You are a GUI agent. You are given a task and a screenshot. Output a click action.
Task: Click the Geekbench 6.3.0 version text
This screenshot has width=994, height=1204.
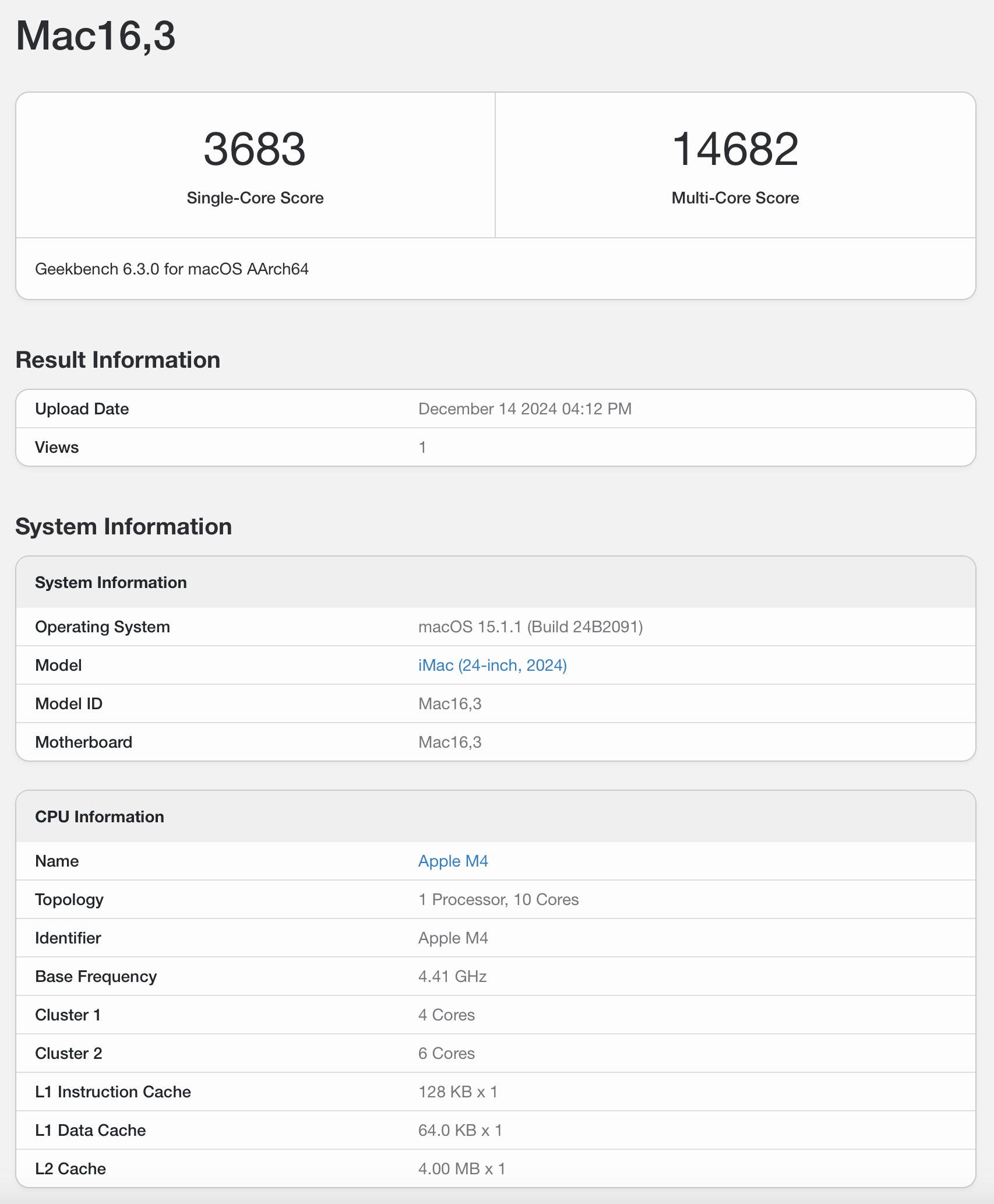pyautogui.click(x=173, y=269)
